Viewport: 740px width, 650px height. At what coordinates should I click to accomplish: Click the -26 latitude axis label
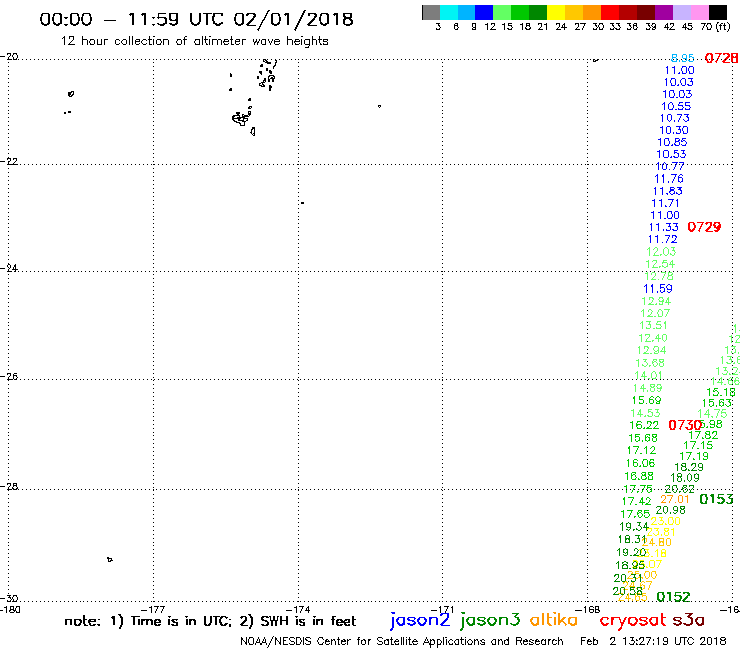[x=9, y=376]
